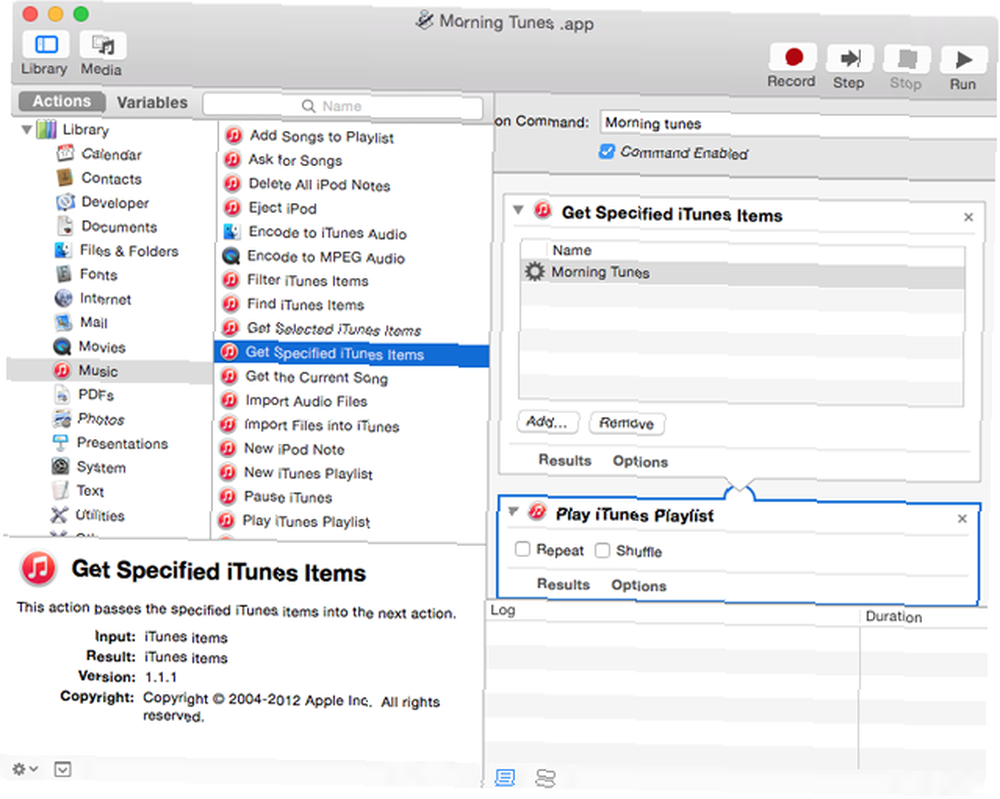Toggle the Command Enabled checkbox
This screenshot has width=1000, height=799.
(x=607, y=151)
